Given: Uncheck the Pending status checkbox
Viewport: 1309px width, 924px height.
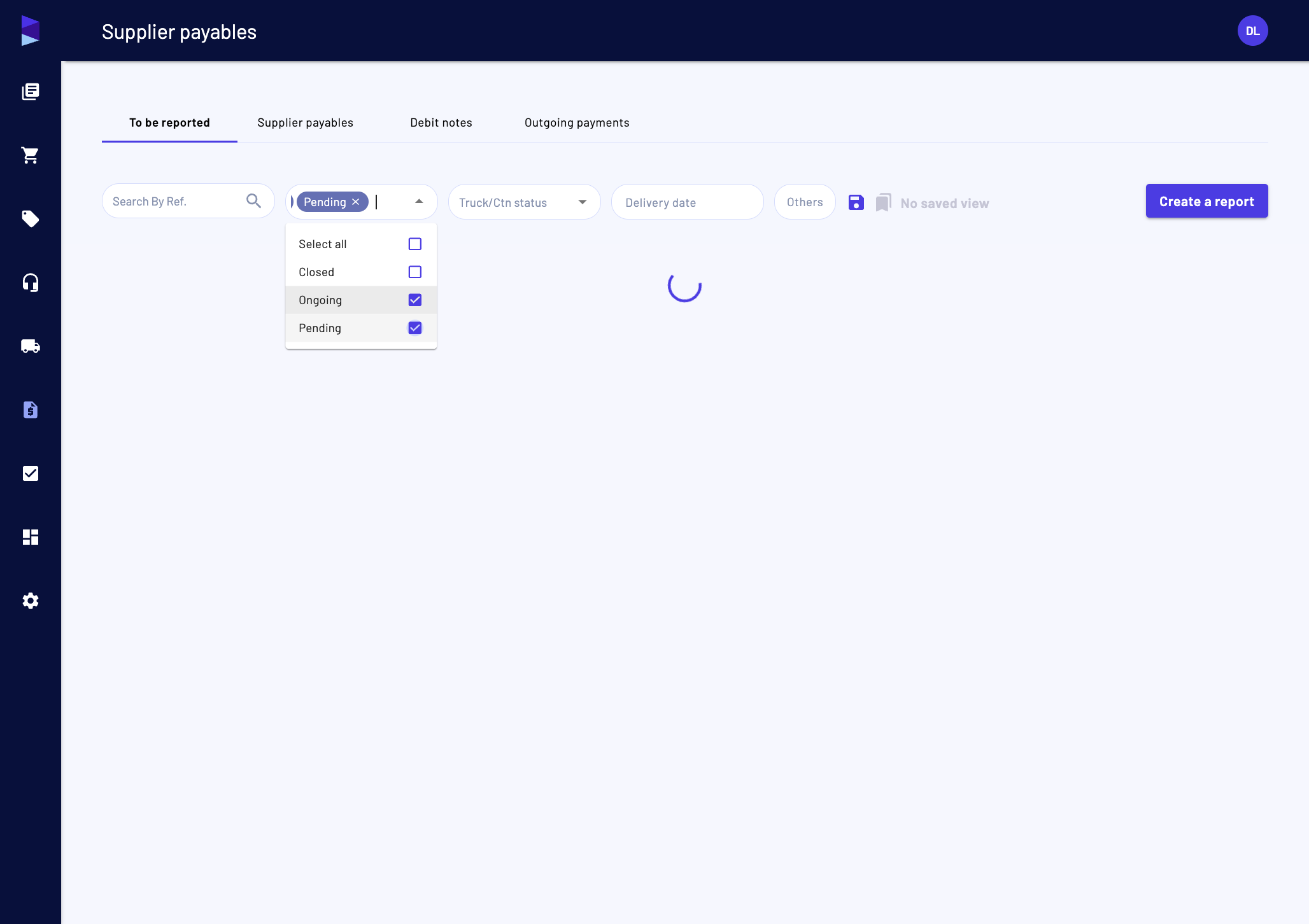Looking at the screenshot, I should pos(415,328).
